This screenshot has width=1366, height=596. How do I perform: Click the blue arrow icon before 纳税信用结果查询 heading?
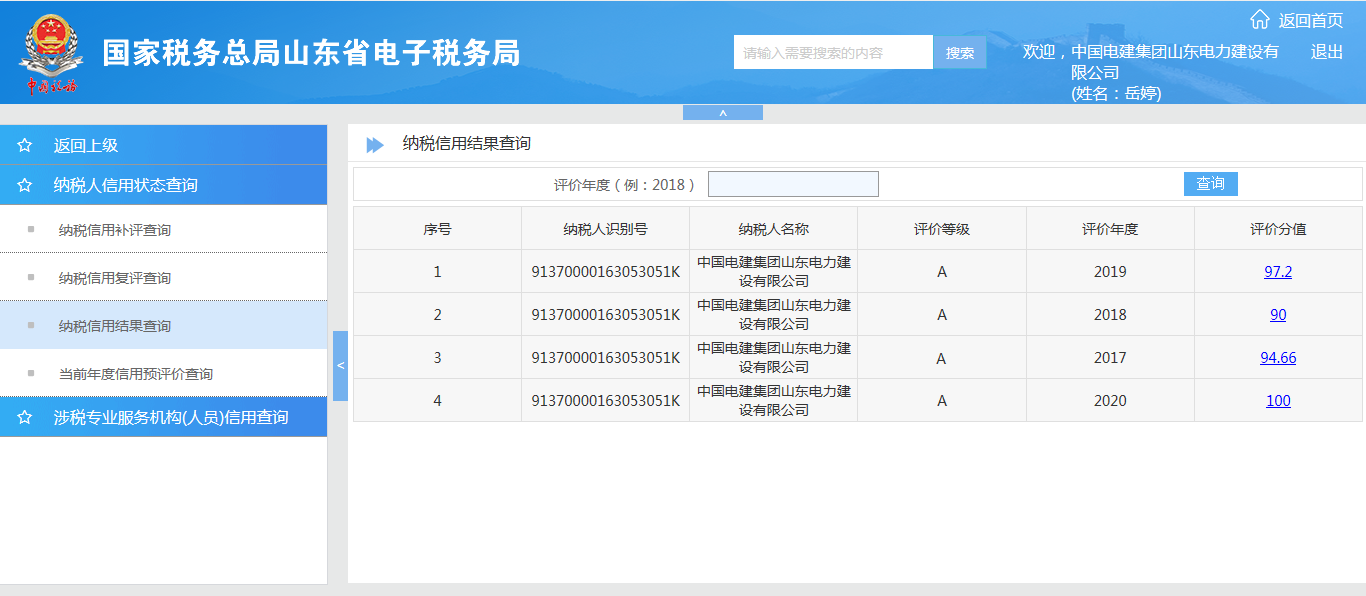(375, 143)
